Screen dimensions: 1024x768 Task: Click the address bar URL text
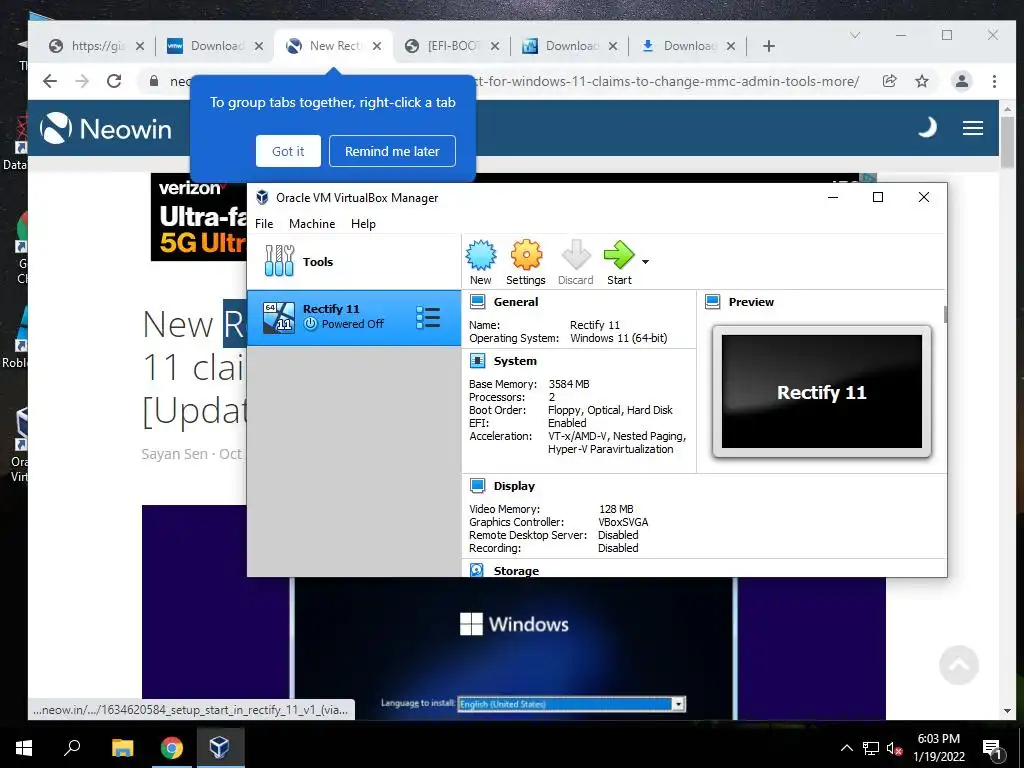tap(667, 81)
